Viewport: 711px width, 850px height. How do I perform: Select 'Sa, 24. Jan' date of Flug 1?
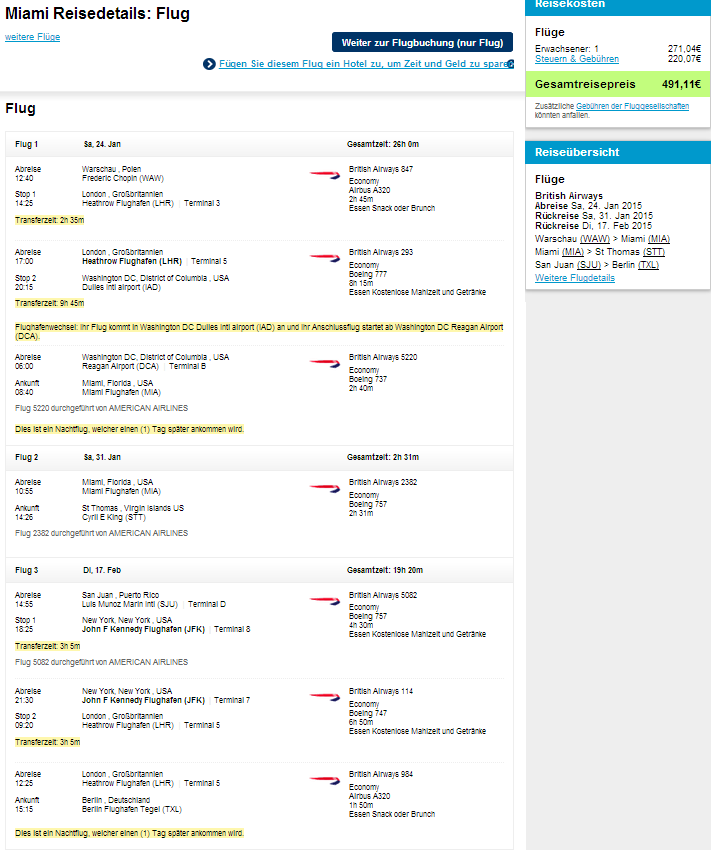(102, 144)
